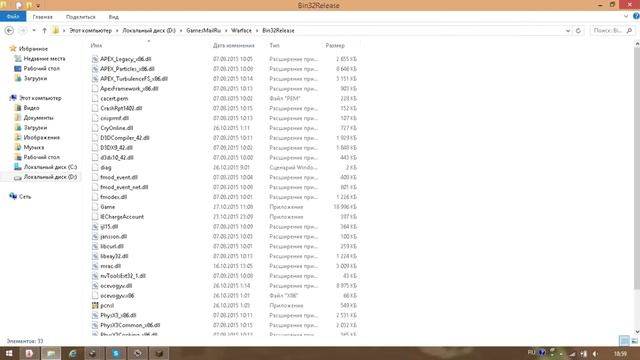The width and height of the screenshot is (640, 360).
Task: Open the Поделиться ribbon tab
Action: pyautogui.click(x=80, y=17)
